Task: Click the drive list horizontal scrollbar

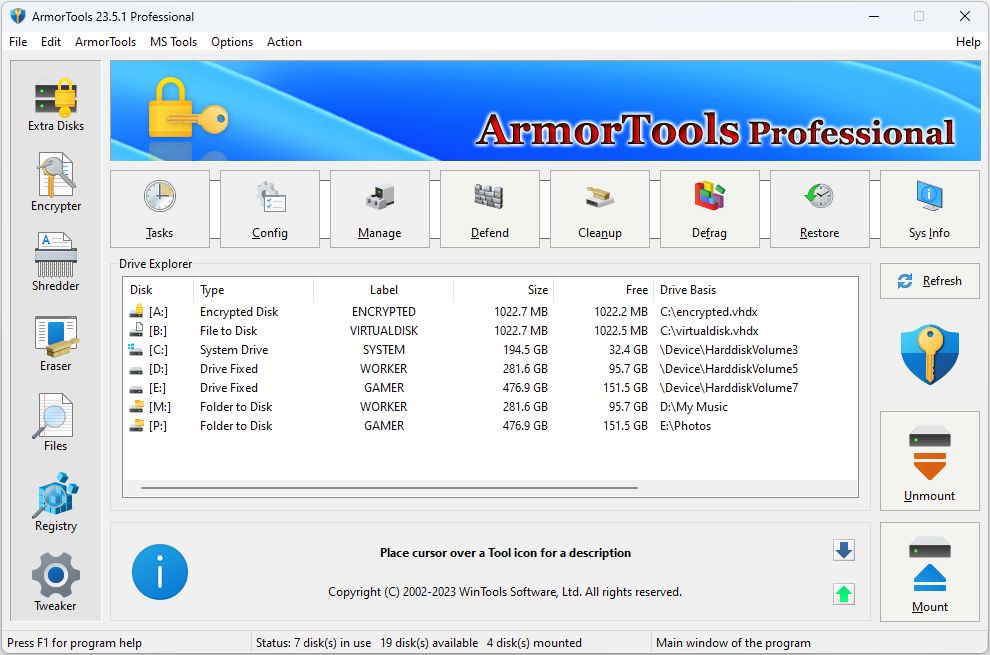Action: (x=390, y=488)
